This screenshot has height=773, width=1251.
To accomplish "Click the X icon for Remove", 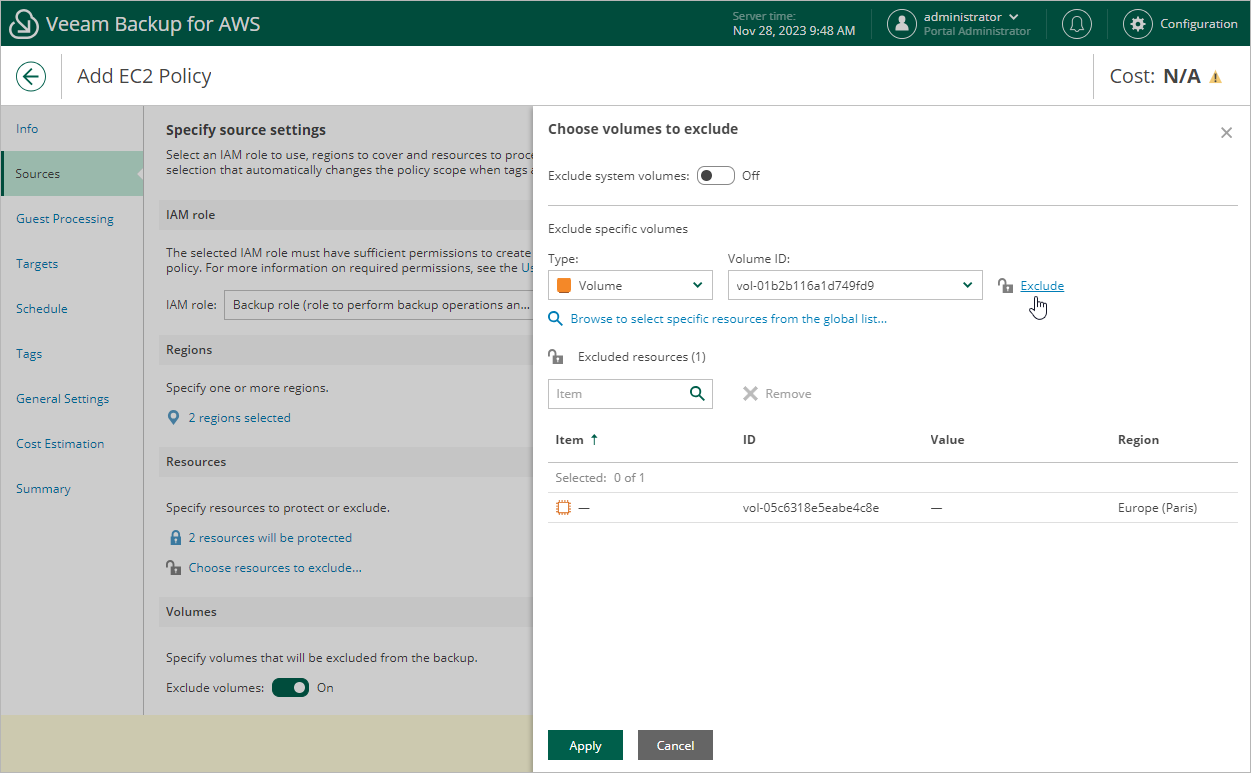I will coord(750,394).
